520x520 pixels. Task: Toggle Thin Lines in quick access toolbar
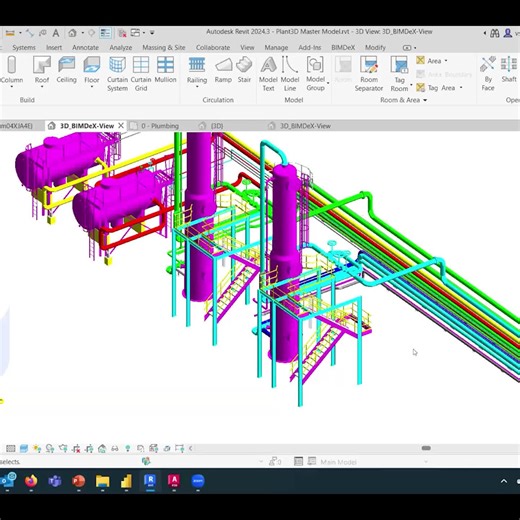click(105, 33)
